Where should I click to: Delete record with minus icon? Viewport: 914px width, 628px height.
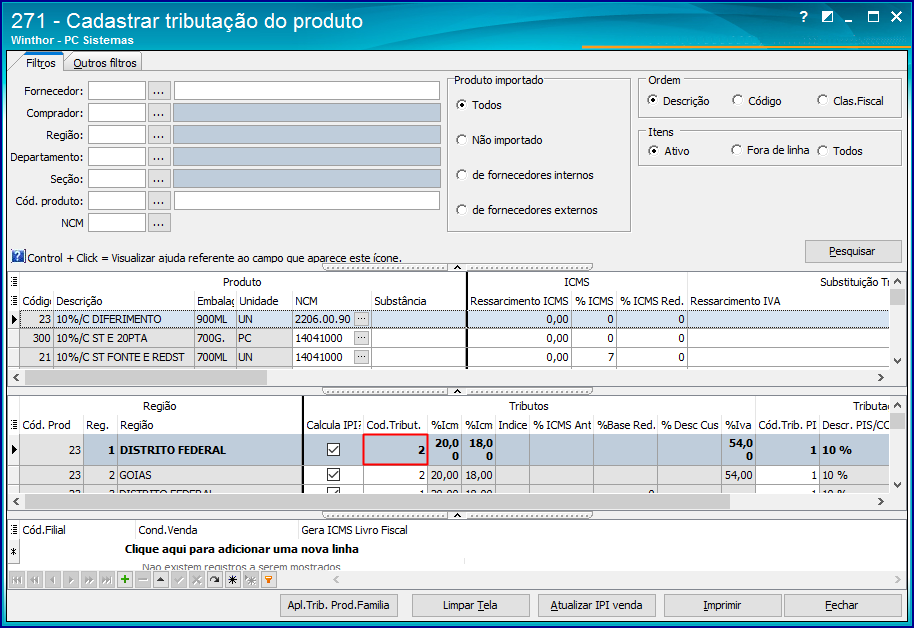143,580
